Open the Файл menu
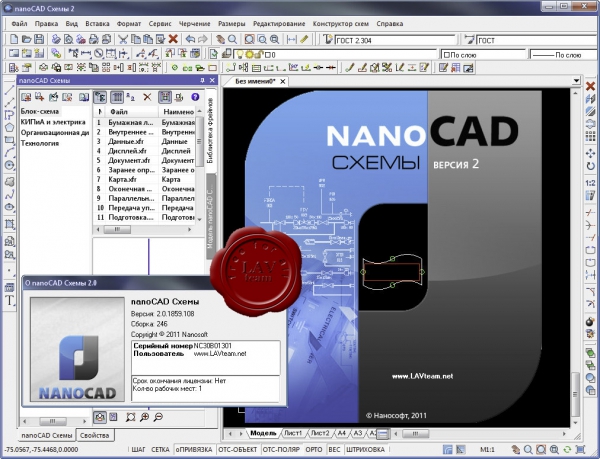Image resolution: width=600 pixels, height=459 pixels. pyautogui.click(x=19, y=23)
